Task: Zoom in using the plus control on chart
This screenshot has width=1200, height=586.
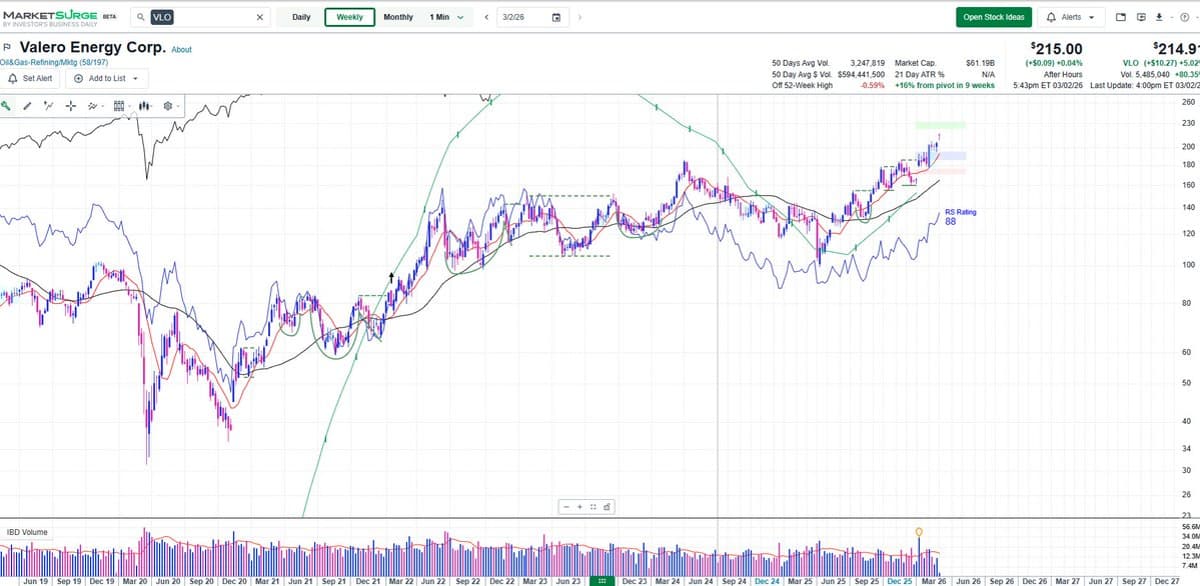Action: pos(580,507)
